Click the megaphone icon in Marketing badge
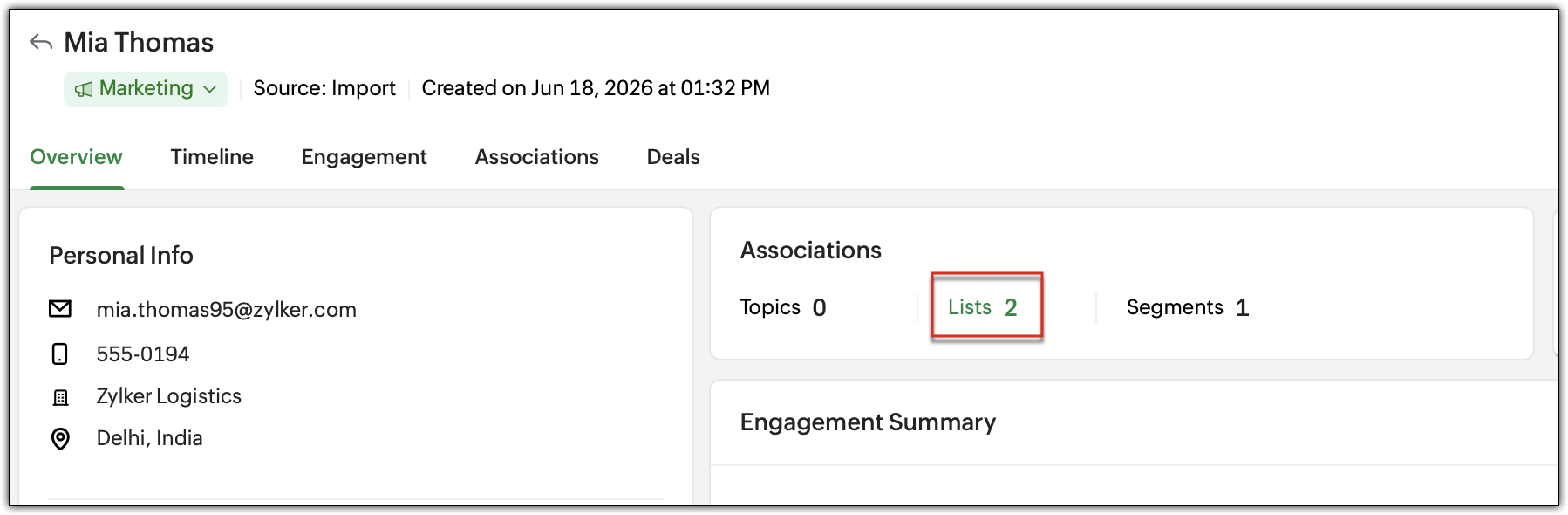1568x515 pixels. [84, 89]
